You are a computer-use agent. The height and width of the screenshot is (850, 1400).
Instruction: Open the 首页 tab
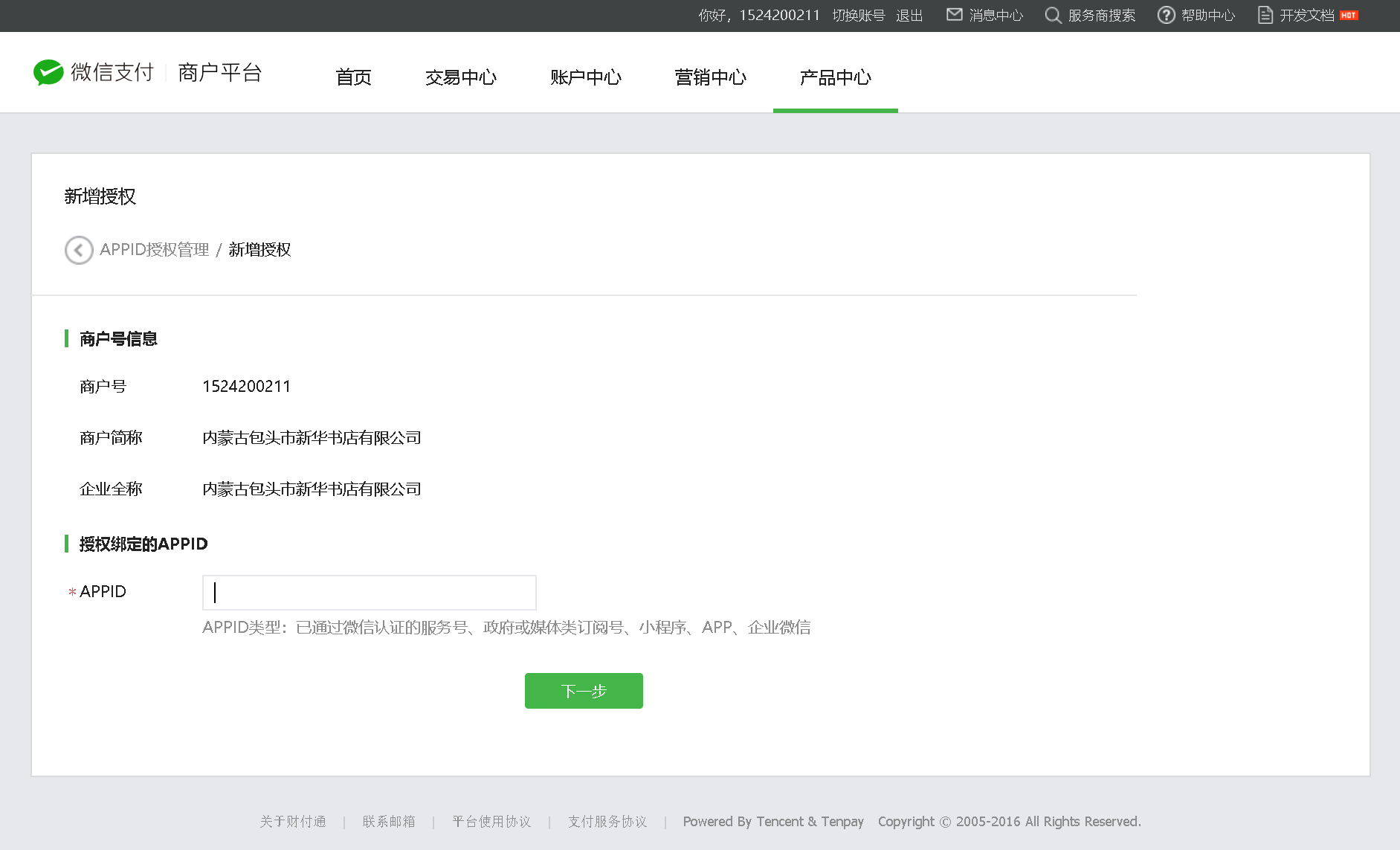point(353,77)
